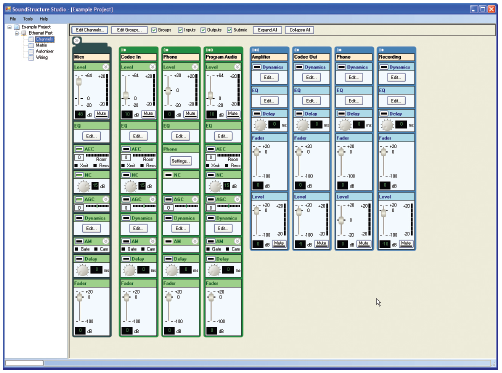Collapse the Example Project tree node
This screenshot has height=373, width=502.
tap(10, 27)
